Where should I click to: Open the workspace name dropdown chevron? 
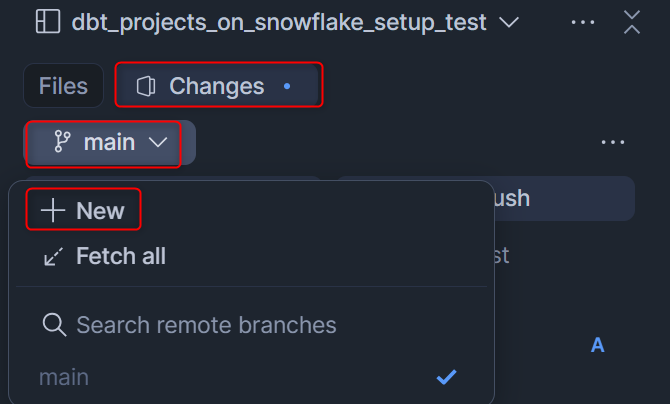pos(508,22)
